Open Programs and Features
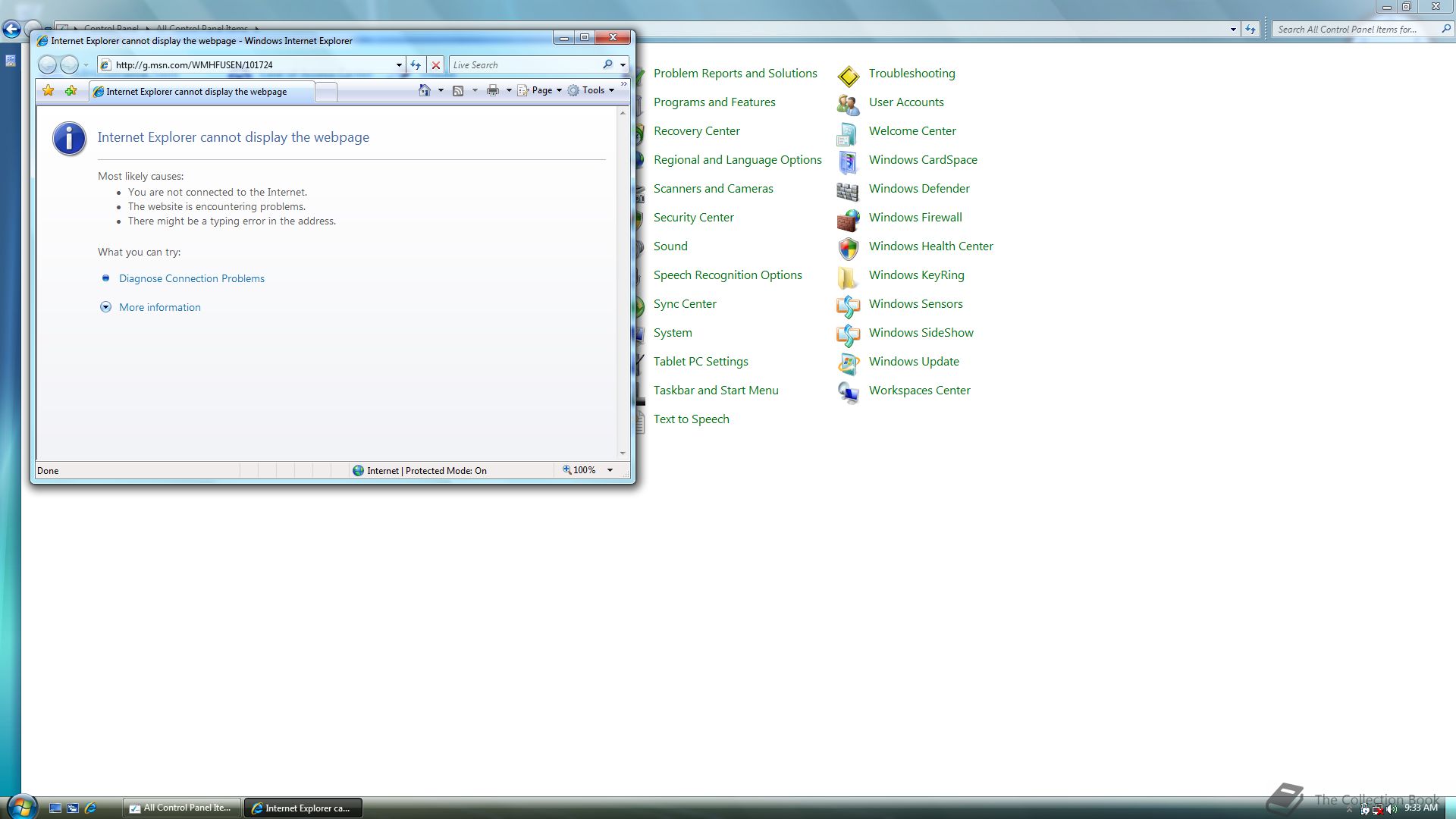 (x=714, y=102)
